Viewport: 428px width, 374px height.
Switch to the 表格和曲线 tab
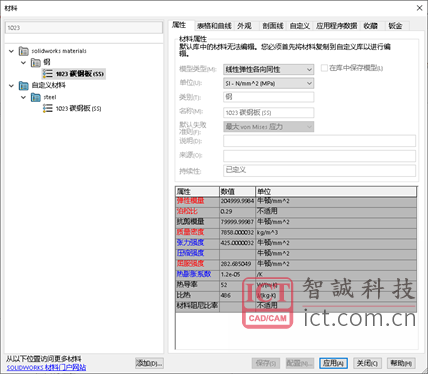214,26
